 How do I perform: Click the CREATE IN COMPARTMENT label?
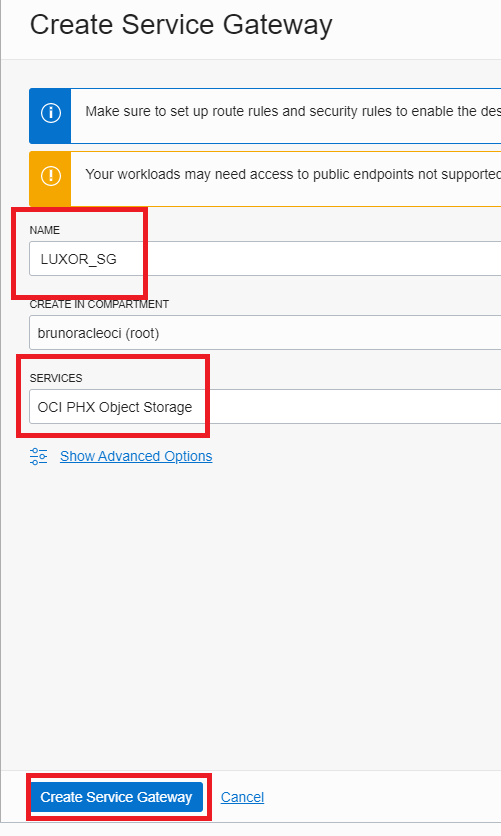coord(99,304)
